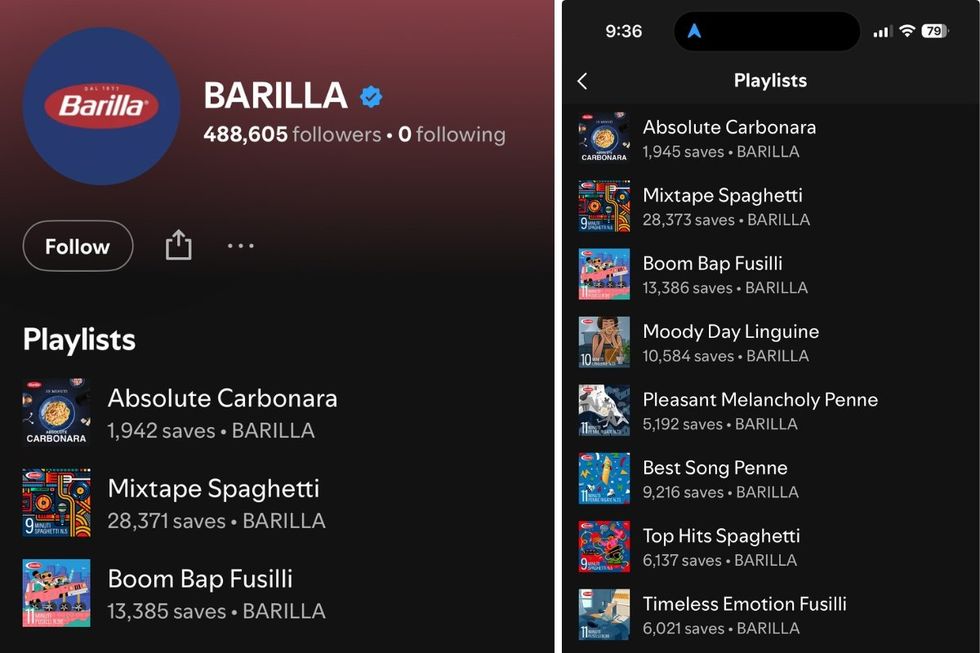Switch to the Playlists screen title
Image resolution: width=980 pixels, height=653 pixels.
pos(770,80)
